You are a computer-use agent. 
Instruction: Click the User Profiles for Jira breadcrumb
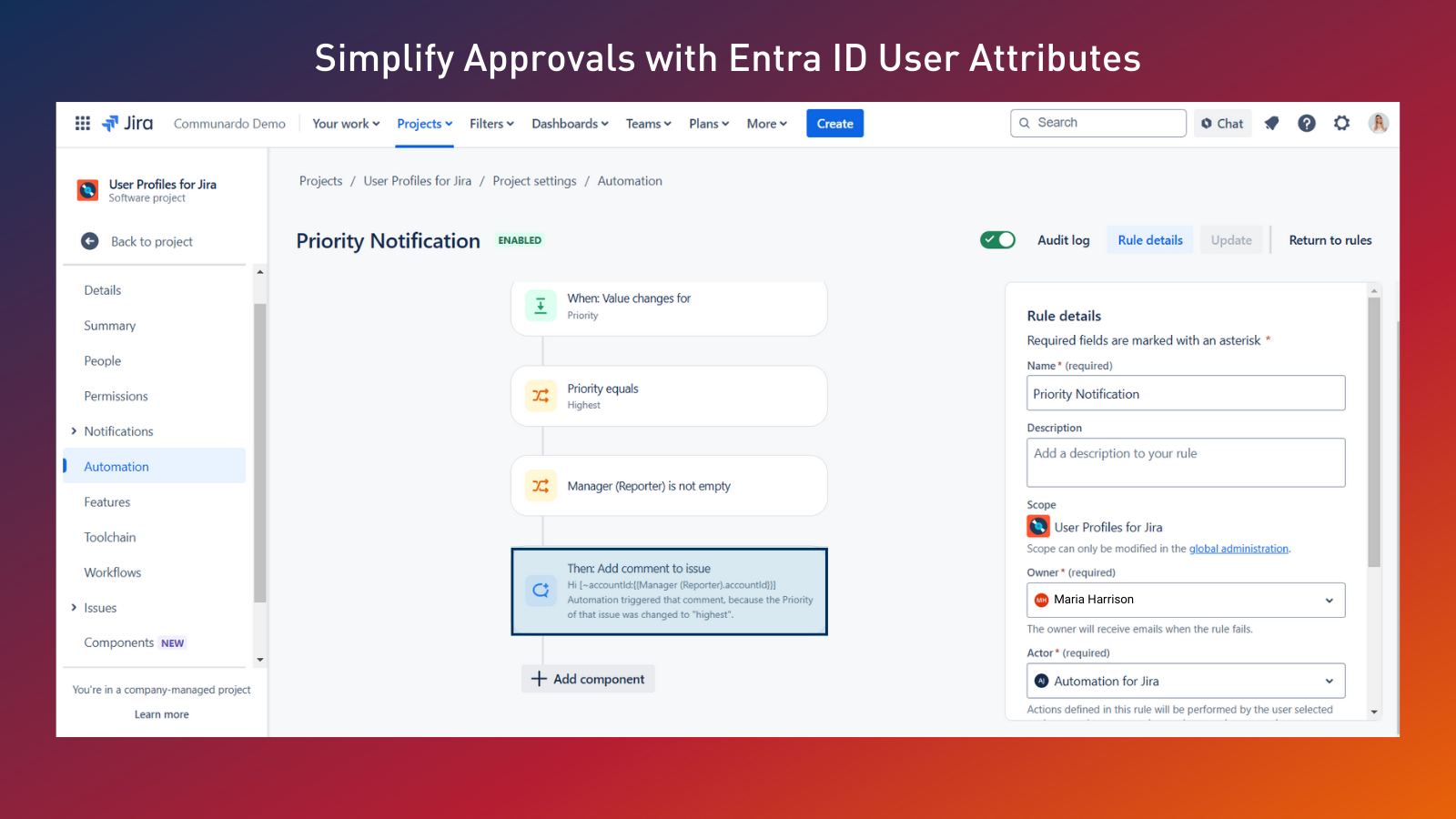click(418, 181)
